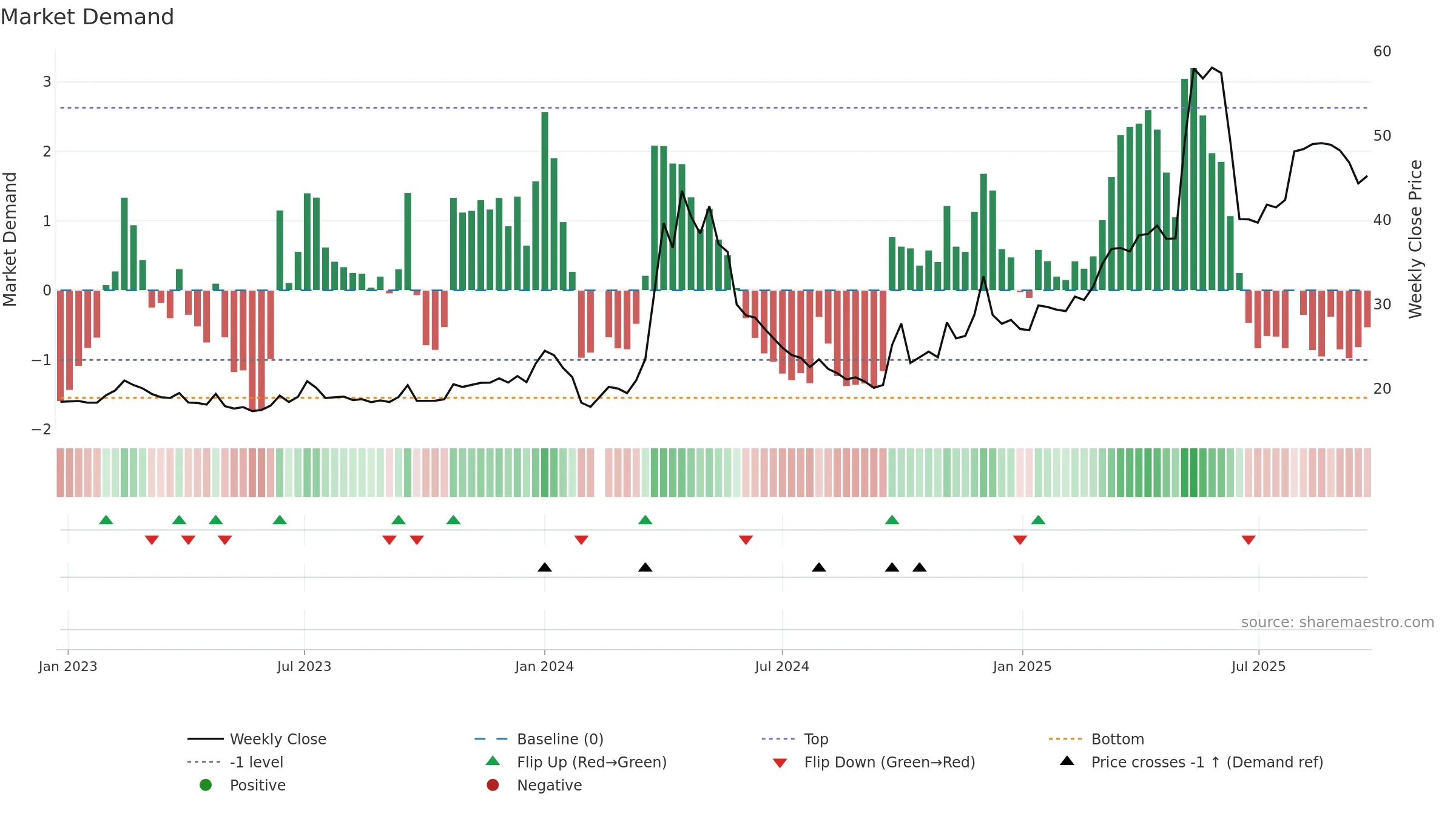The width and height of the screenshot is (1456, 819).
Task: Click the Jul 2025 axis label
Action: click(x=1258, y=667)
